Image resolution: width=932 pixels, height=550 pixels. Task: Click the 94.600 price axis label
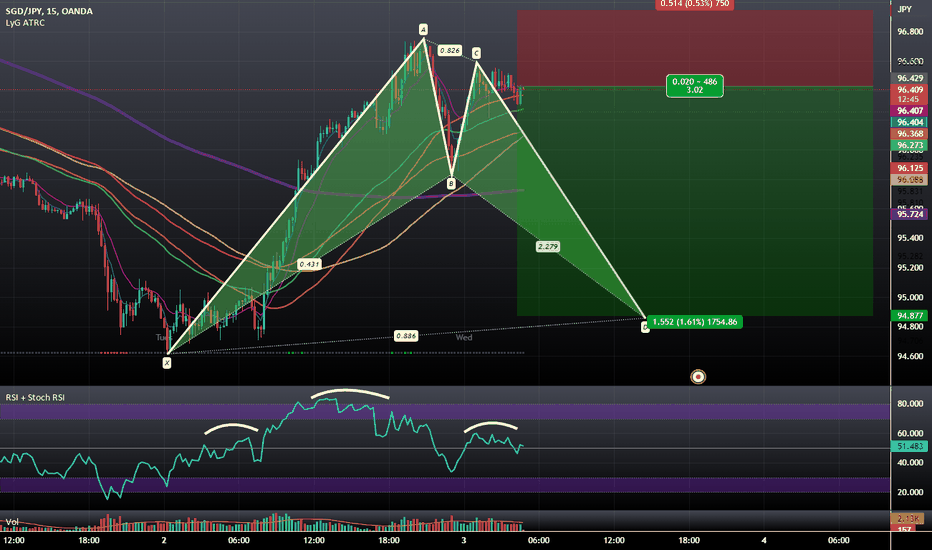tap(910, 356)
